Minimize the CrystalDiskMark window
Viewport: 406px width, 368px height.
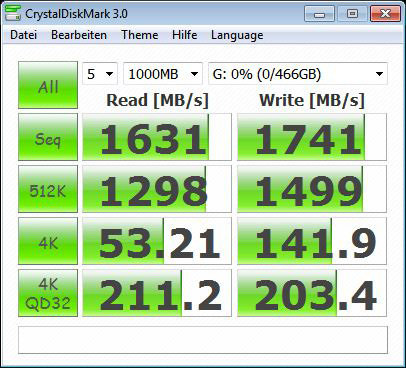(319, 14)
